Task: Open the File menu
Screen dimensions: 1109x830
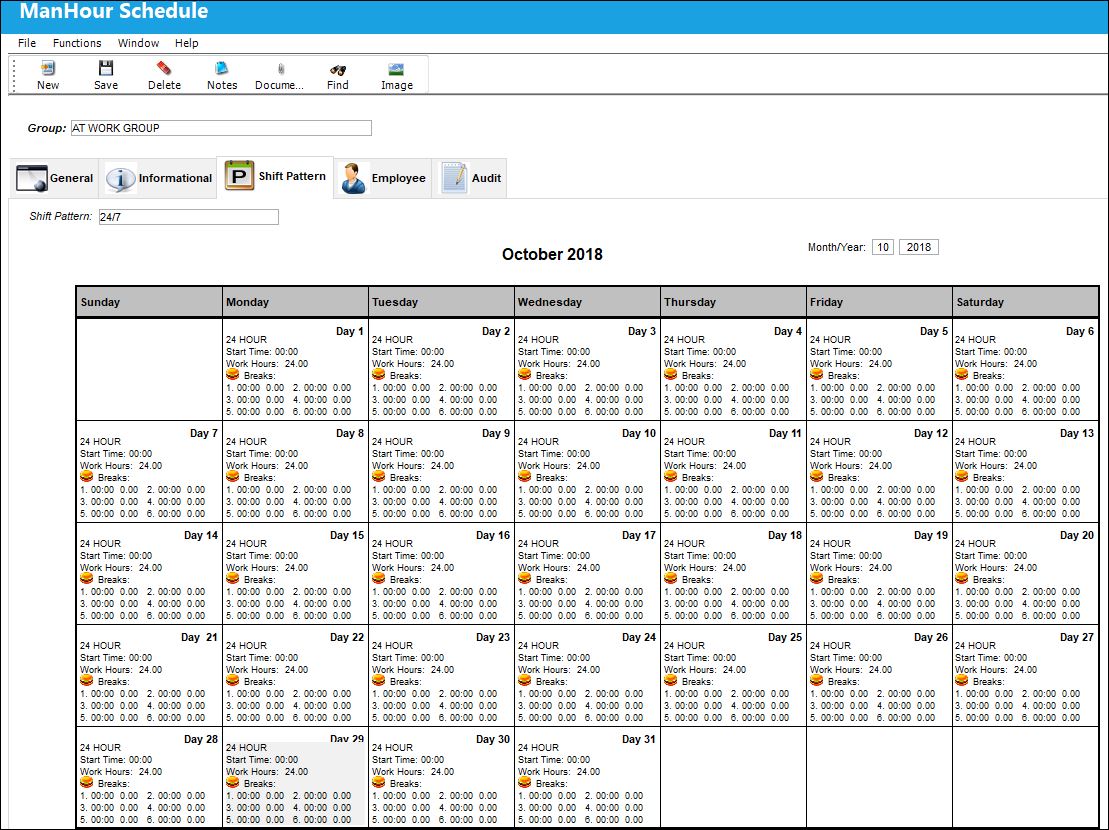Action: tap(27, 43)
